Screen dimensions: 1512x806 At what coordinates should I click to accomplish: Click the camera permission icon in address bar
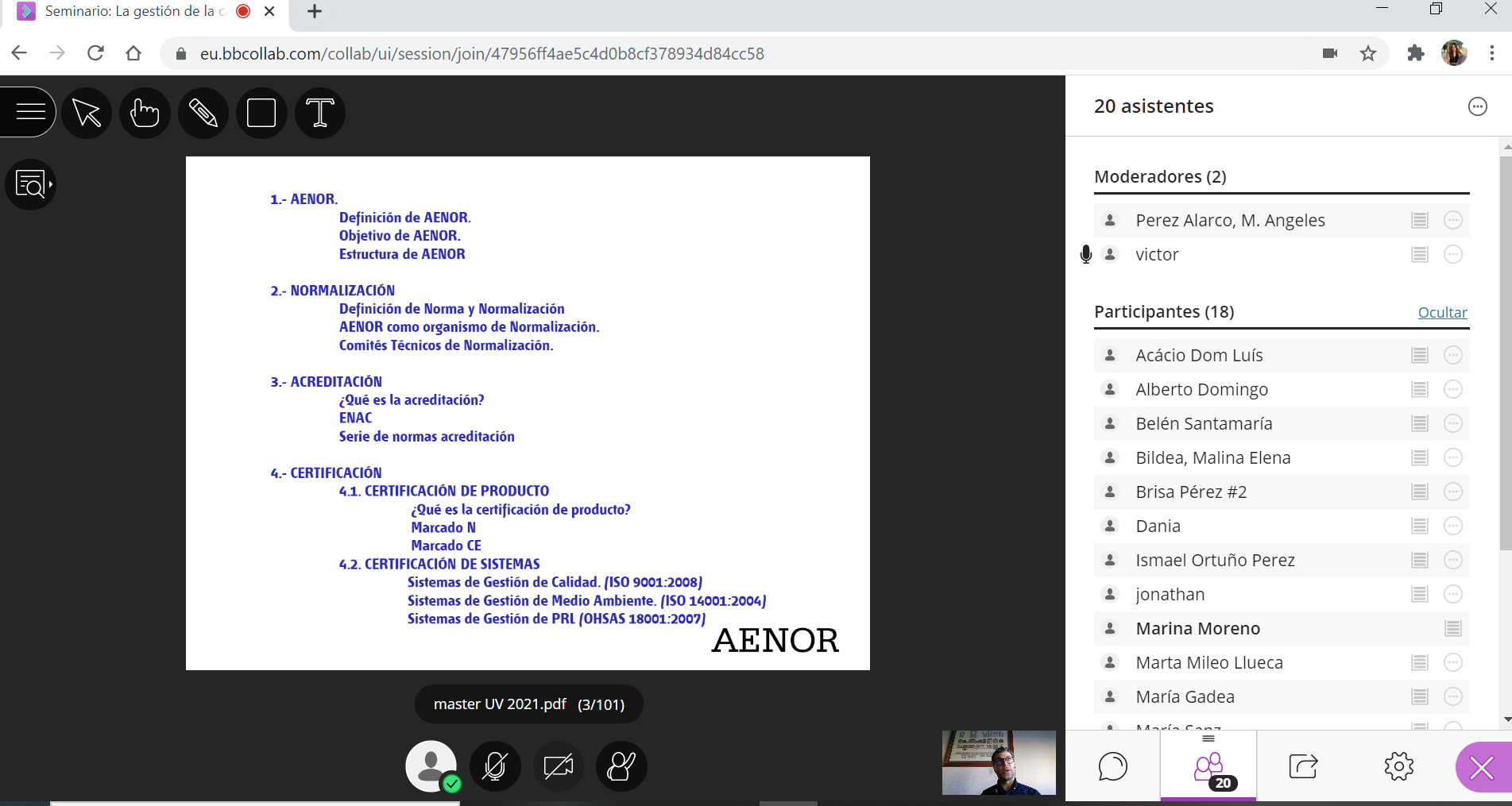[x=1330, y=53]
